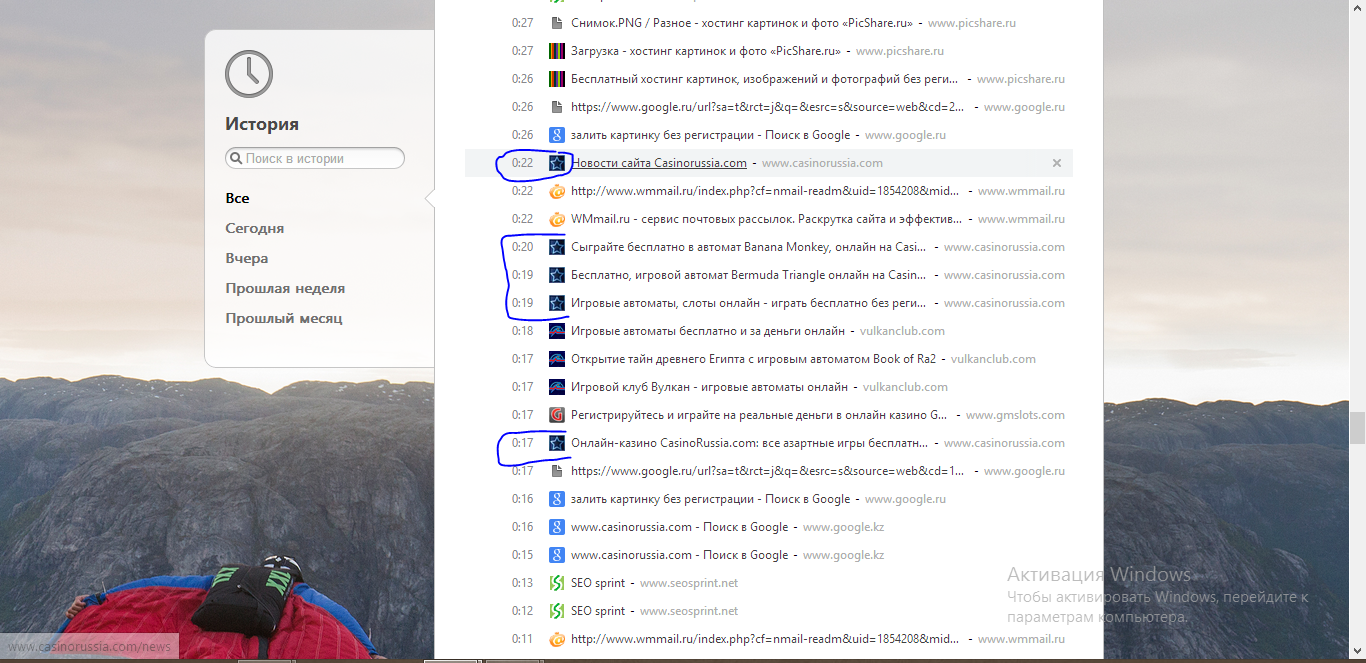Click www.google.kz domain of the 0:15 entry

click(843, 555)
